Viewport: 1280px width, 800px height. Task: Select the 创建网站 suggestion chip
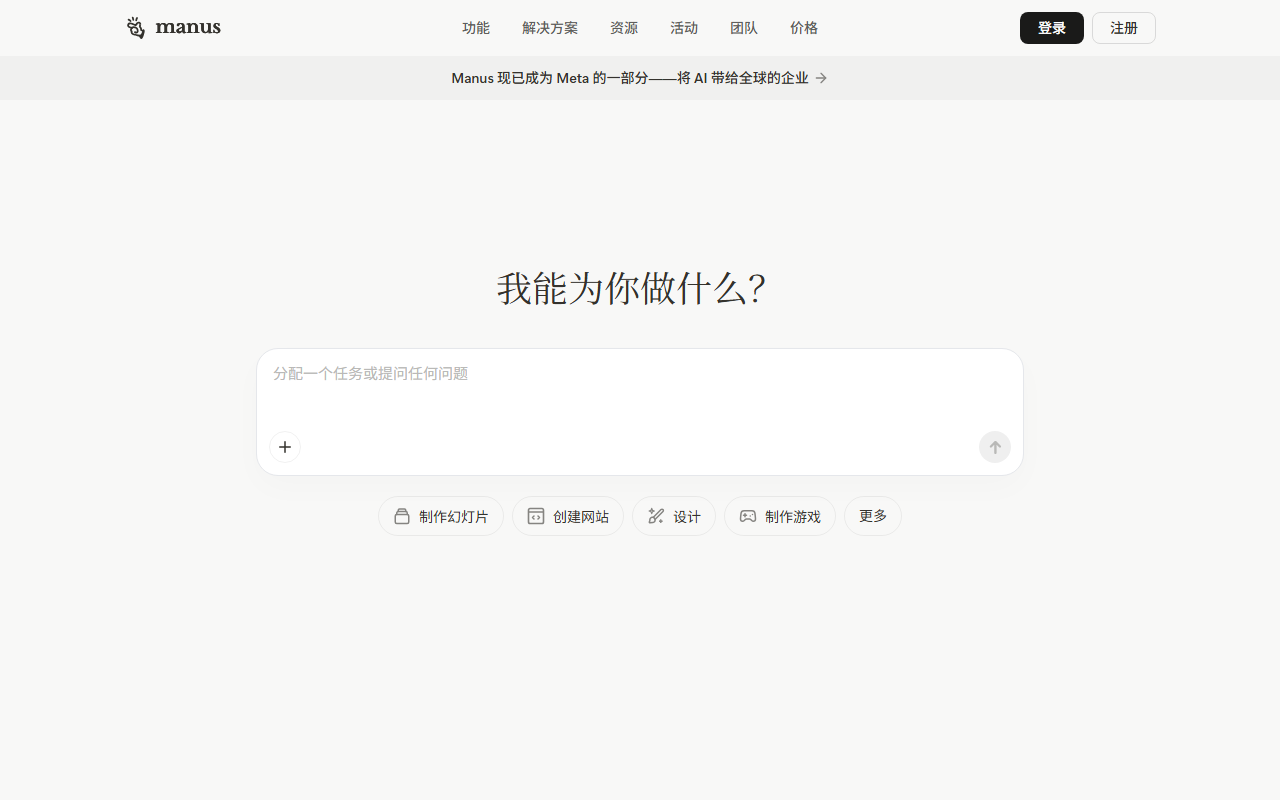coord(568,516)
